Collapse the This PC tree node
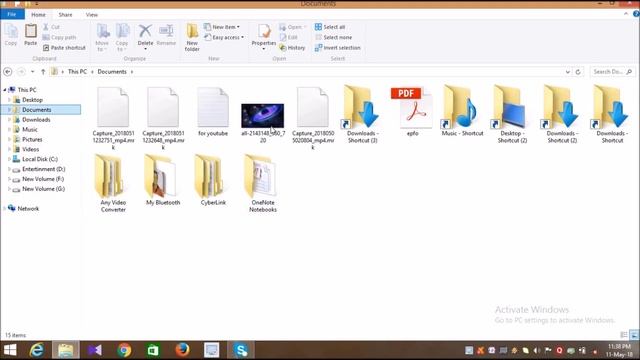Screen dimensions: 640x360 [5, 90]
